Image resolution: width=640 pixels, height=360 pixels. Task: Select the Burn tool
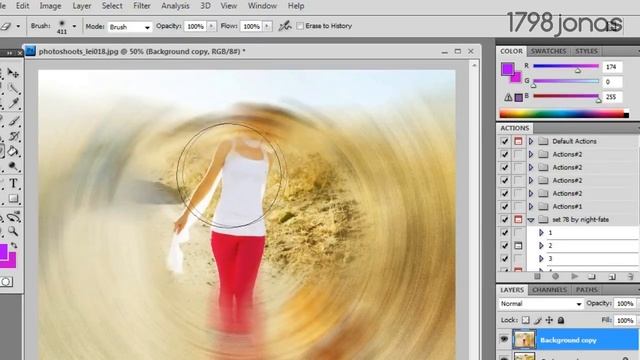coord(13,167)
